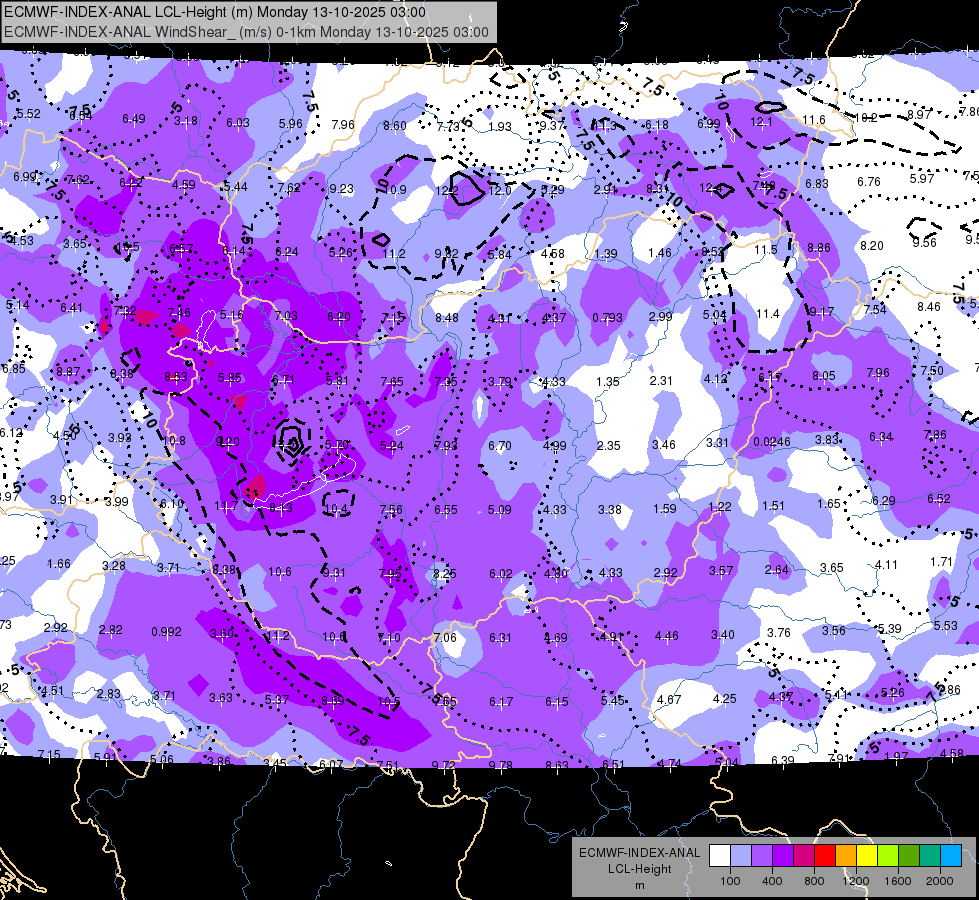Screen dimensions: 979x900
Task: Click the wind shear value 8.97
Action: [919, 114]
